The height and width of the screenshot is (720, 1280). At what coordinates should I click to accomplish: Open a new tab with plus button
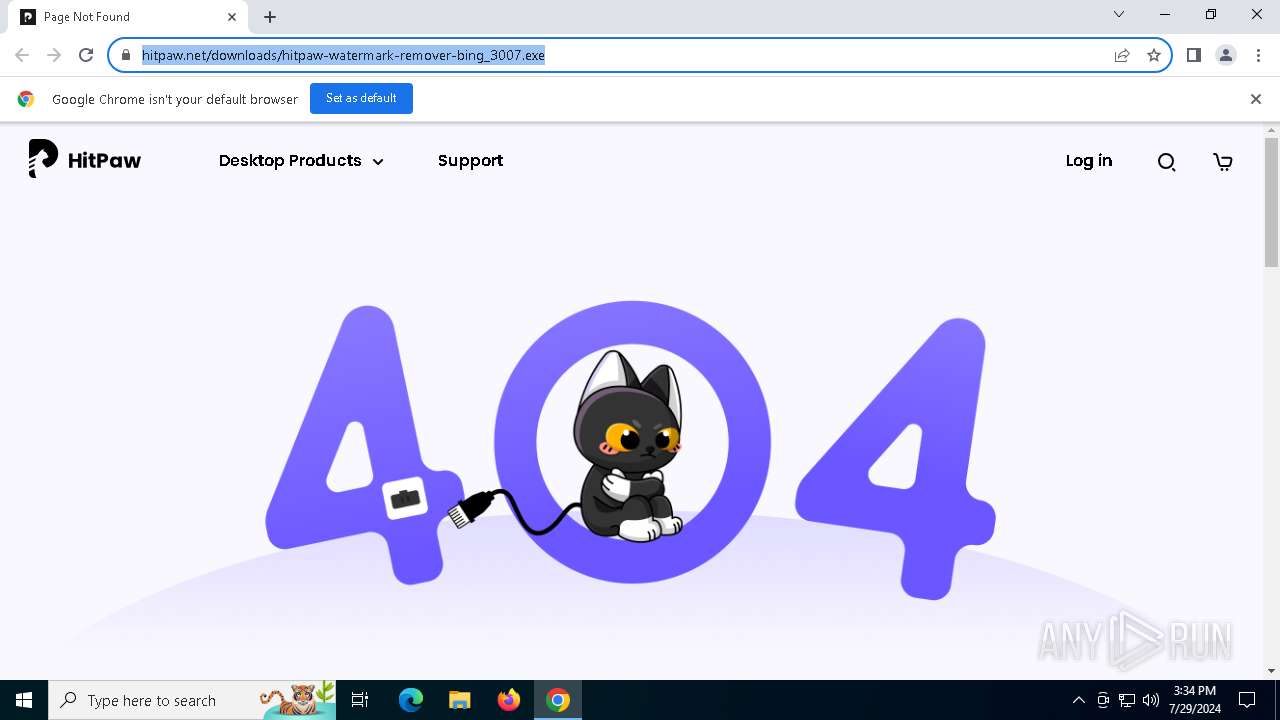pos(270,17)
